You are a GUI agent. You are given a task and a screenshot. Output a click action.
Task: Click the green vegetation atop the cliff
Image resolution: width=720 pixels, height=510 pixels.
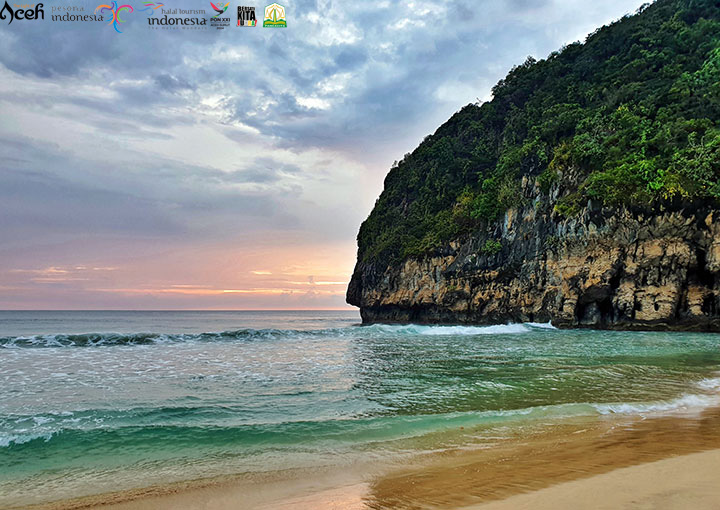600,120
